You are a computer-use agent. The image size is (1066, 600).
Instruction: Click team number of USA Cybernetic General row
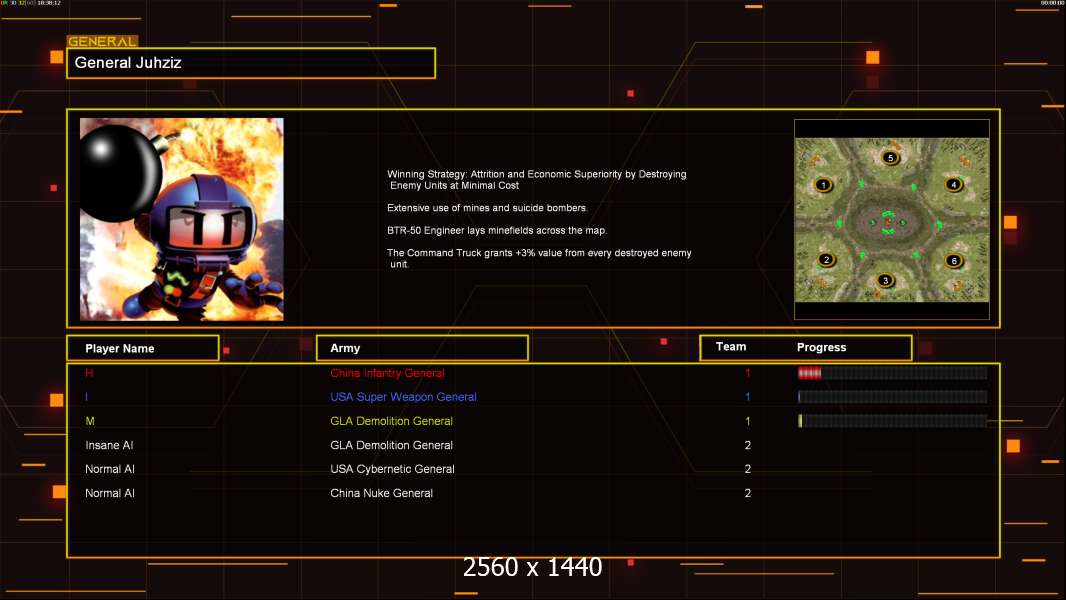(748, 469)
